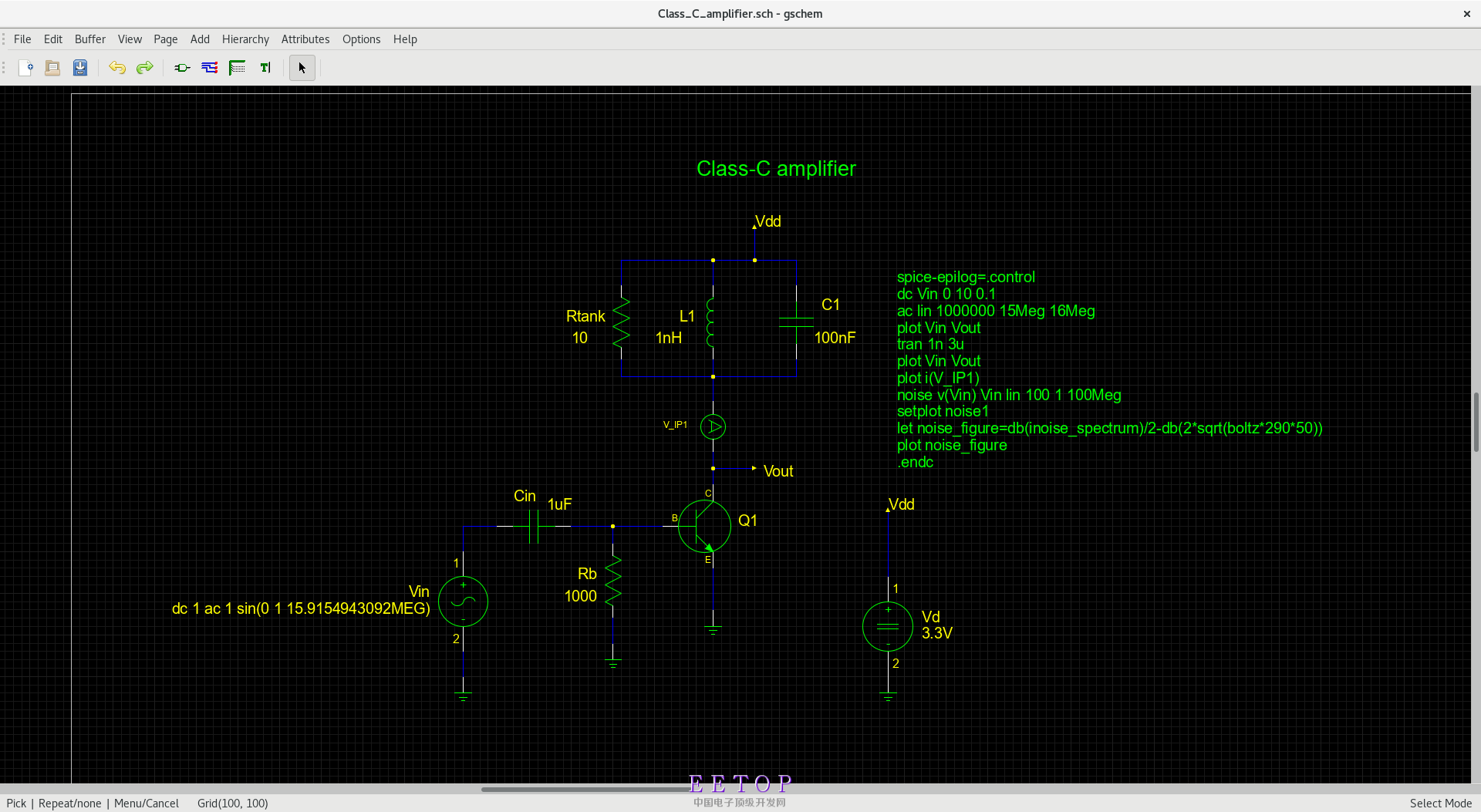The width and height of the screenshot is (1481, 812).
Task: Select the Add bus tool icon
Action: point(238,68)
